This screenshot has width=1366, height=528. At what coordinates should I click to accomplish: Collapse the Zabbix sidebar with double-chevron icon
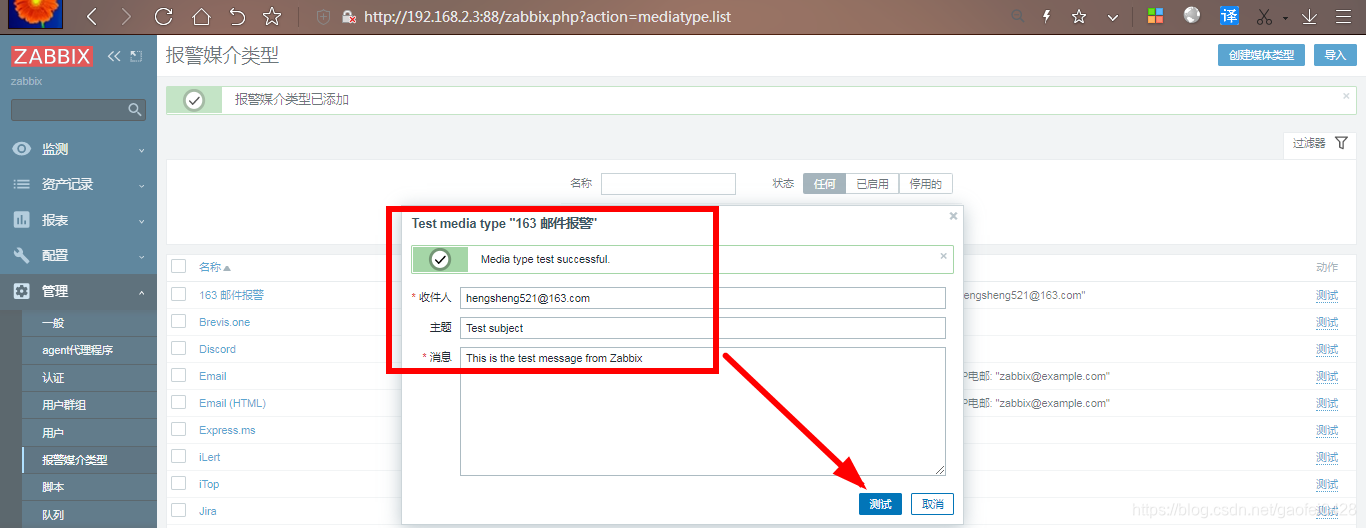114,56
